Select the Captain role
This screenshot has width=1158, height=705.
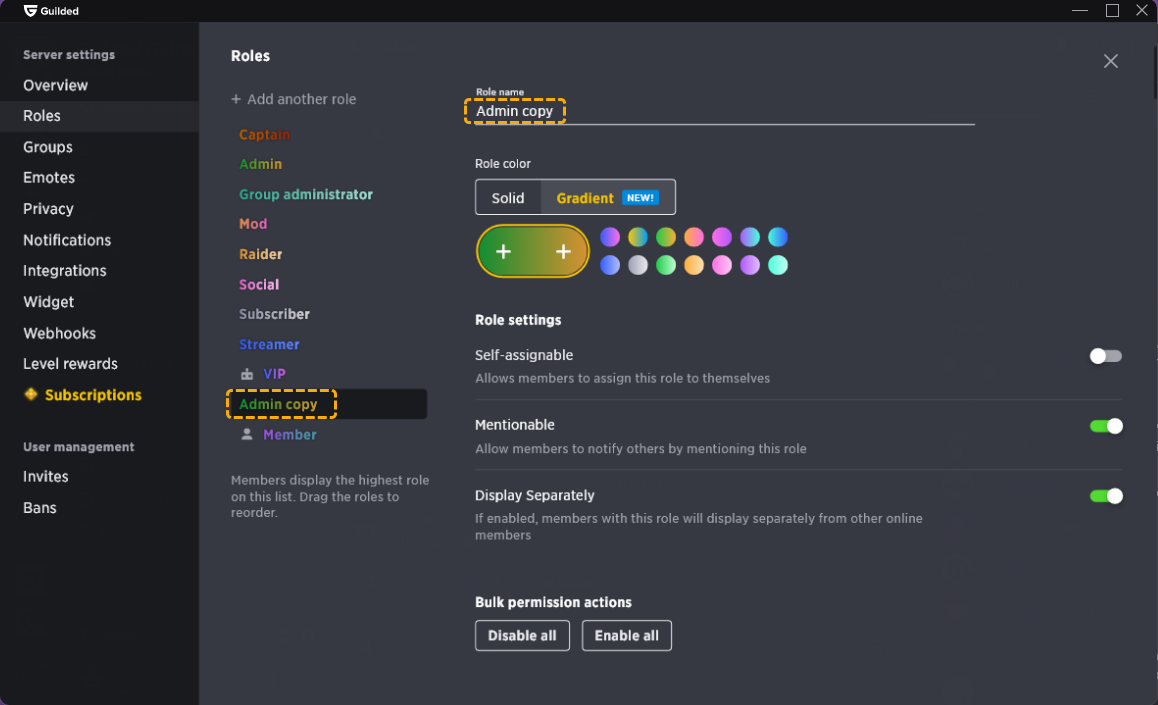[264, 134]
